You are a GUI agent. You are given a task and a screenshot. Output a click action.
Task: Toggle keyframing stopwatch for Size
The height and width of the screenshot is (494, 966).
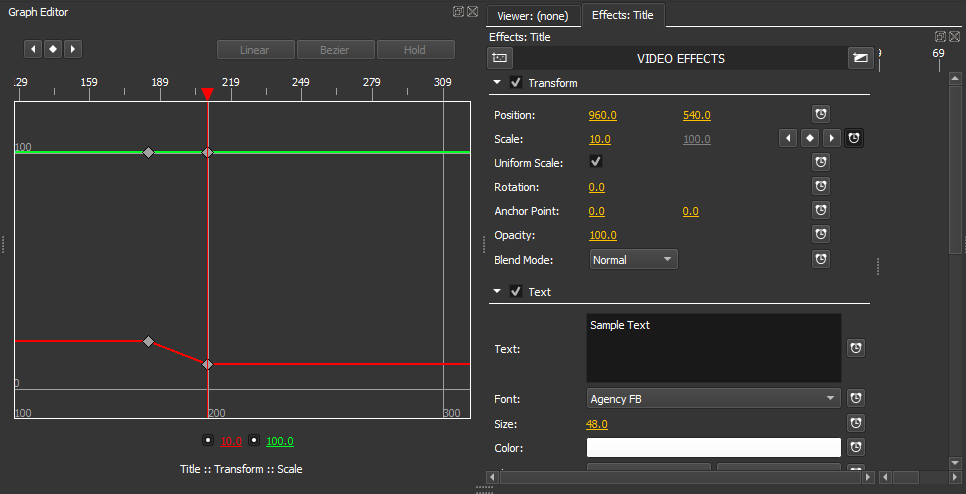point(856,423)
